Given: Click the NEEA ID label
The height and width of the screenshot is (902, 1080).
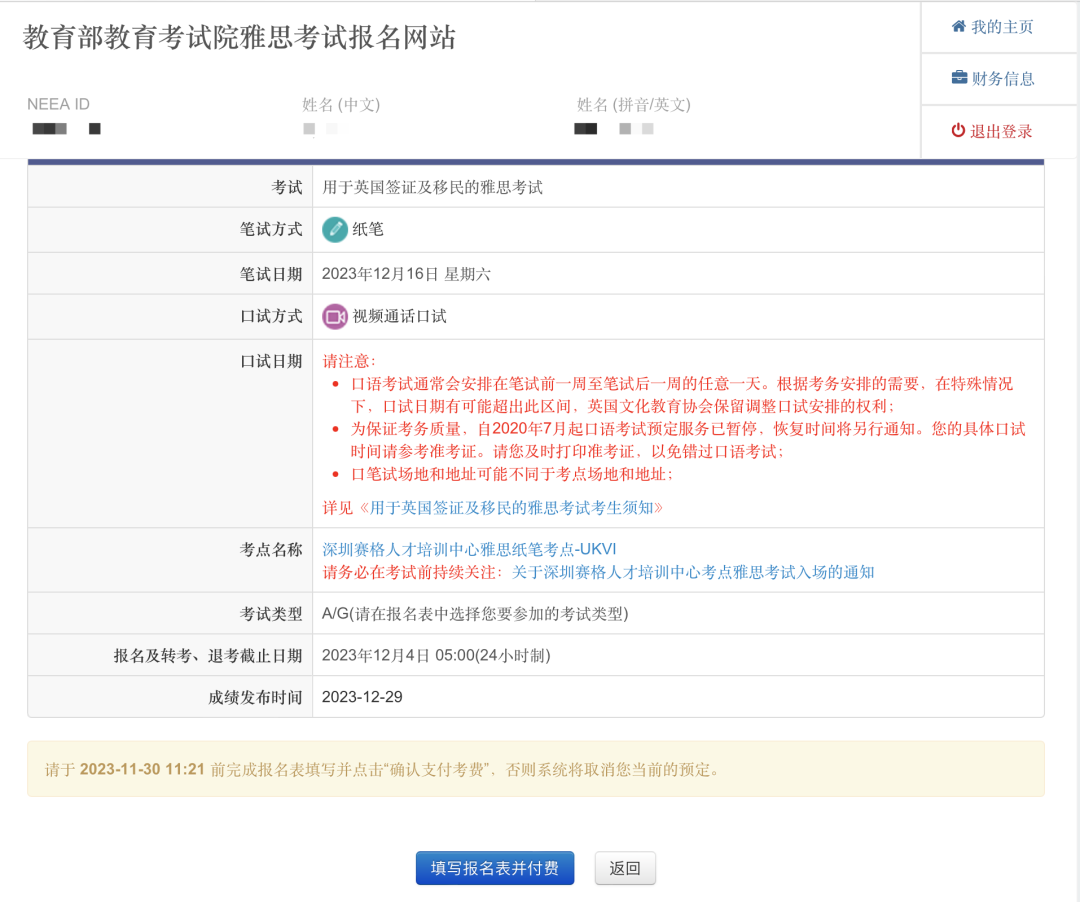Looking at the screenshot, I should click(x=58, y=104).
